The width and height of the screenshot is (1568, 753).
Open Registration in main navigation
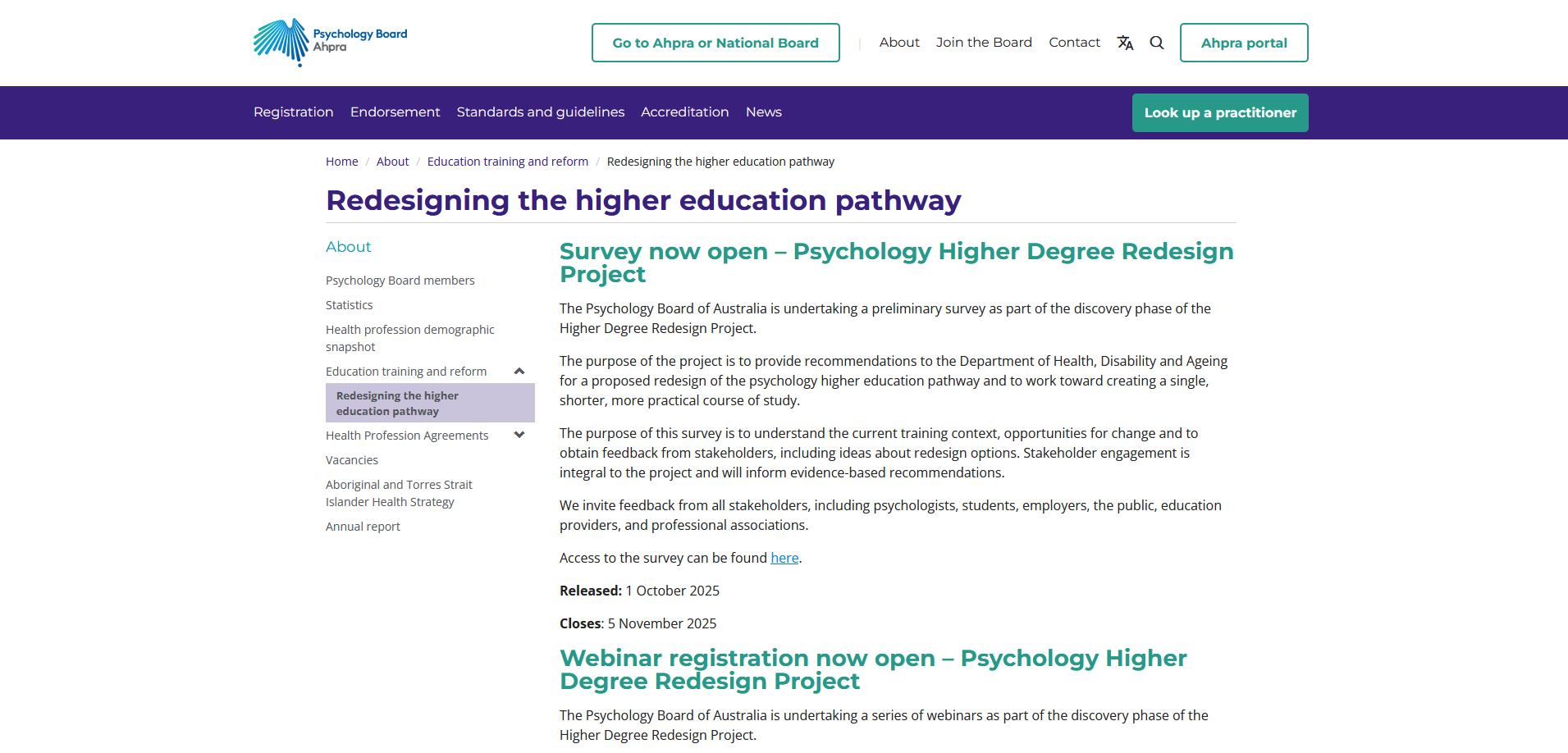click(293, 112)
